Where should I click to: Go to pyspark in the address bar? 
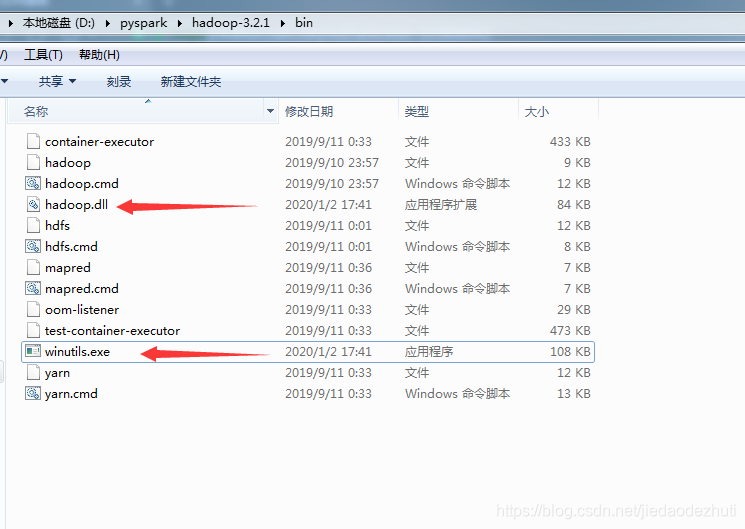point(143,23)
